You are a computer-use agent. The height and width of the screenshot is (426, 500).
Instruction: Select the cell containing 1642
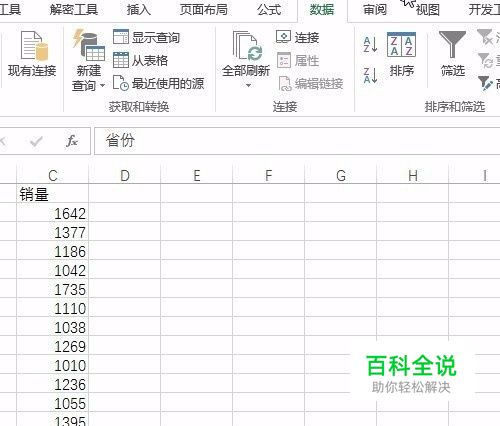point(53,213)
